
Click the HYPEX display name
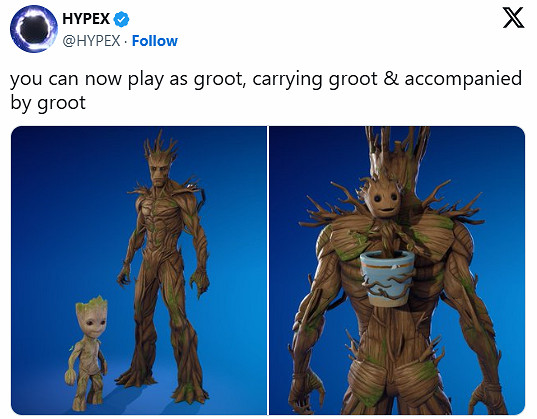[x=86, y=19]
